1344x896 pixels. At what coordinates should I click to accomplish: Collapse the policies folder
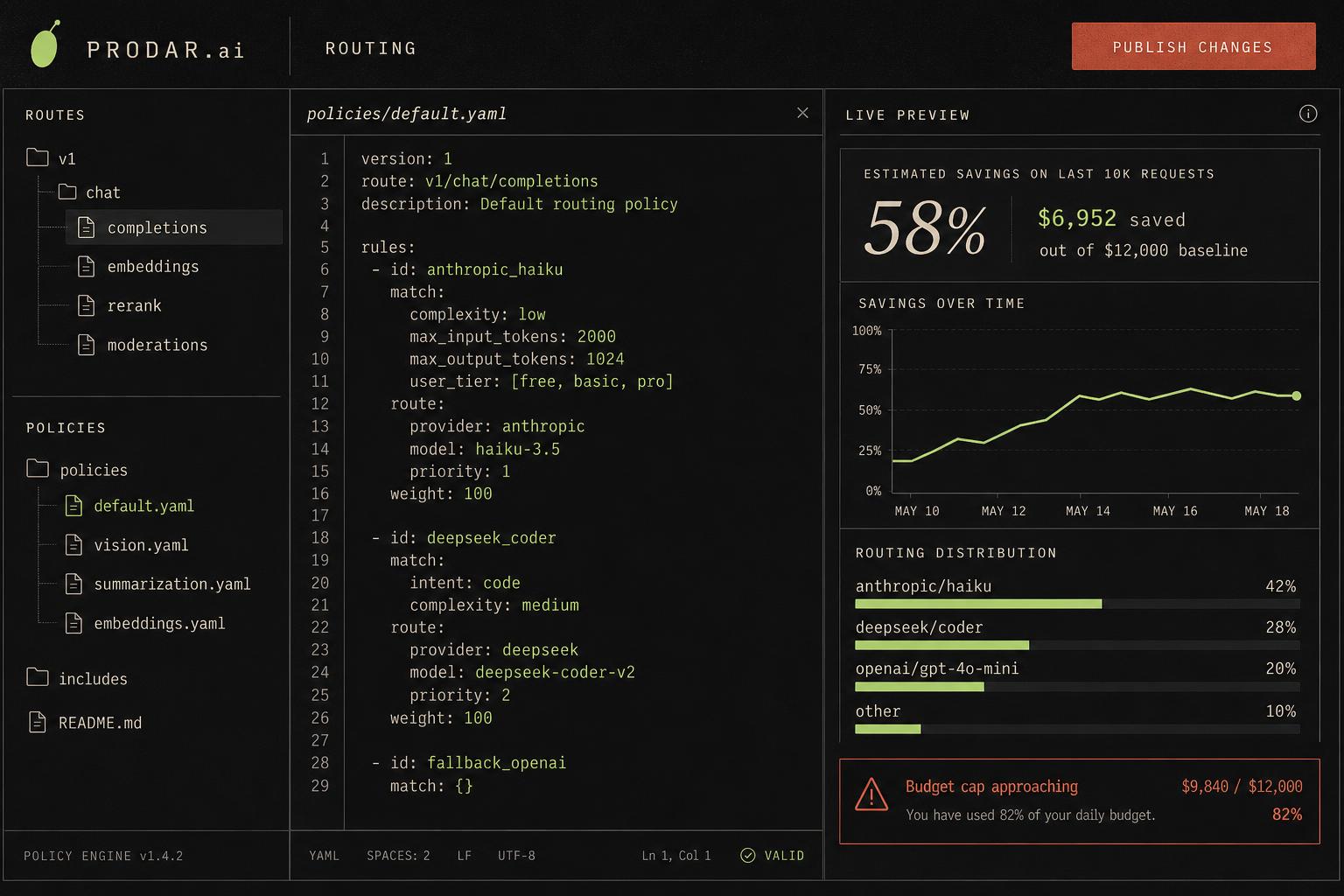tap(38, 468)
